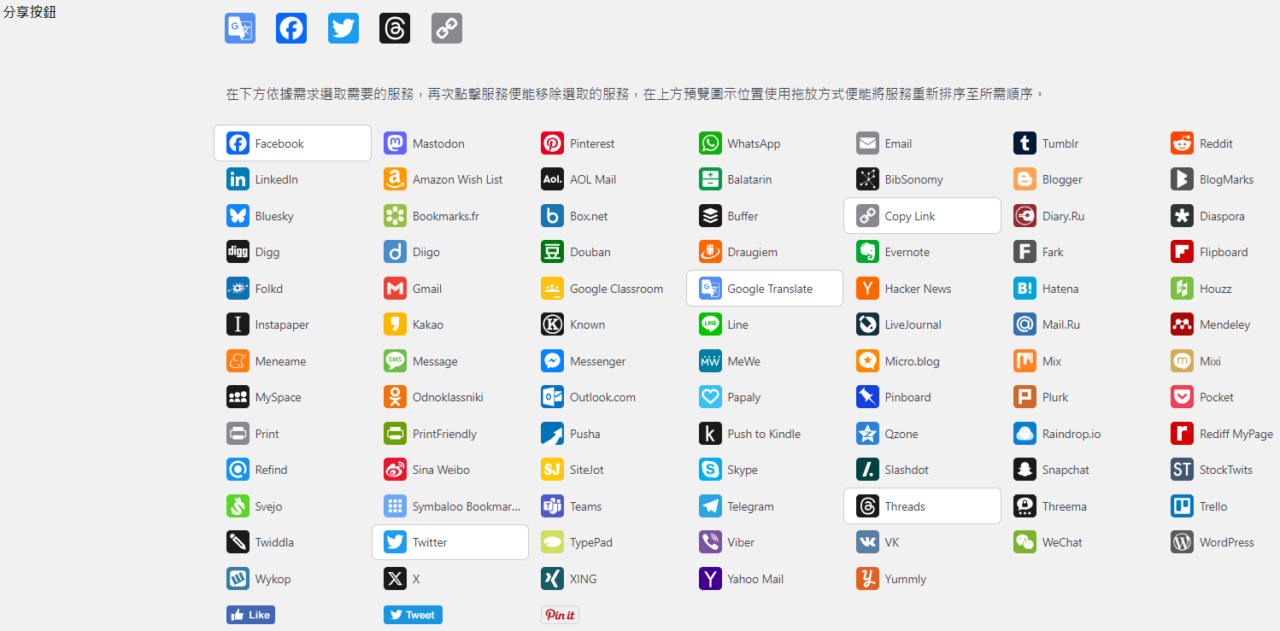Select the Messenger icon

(x=553, y=361)
